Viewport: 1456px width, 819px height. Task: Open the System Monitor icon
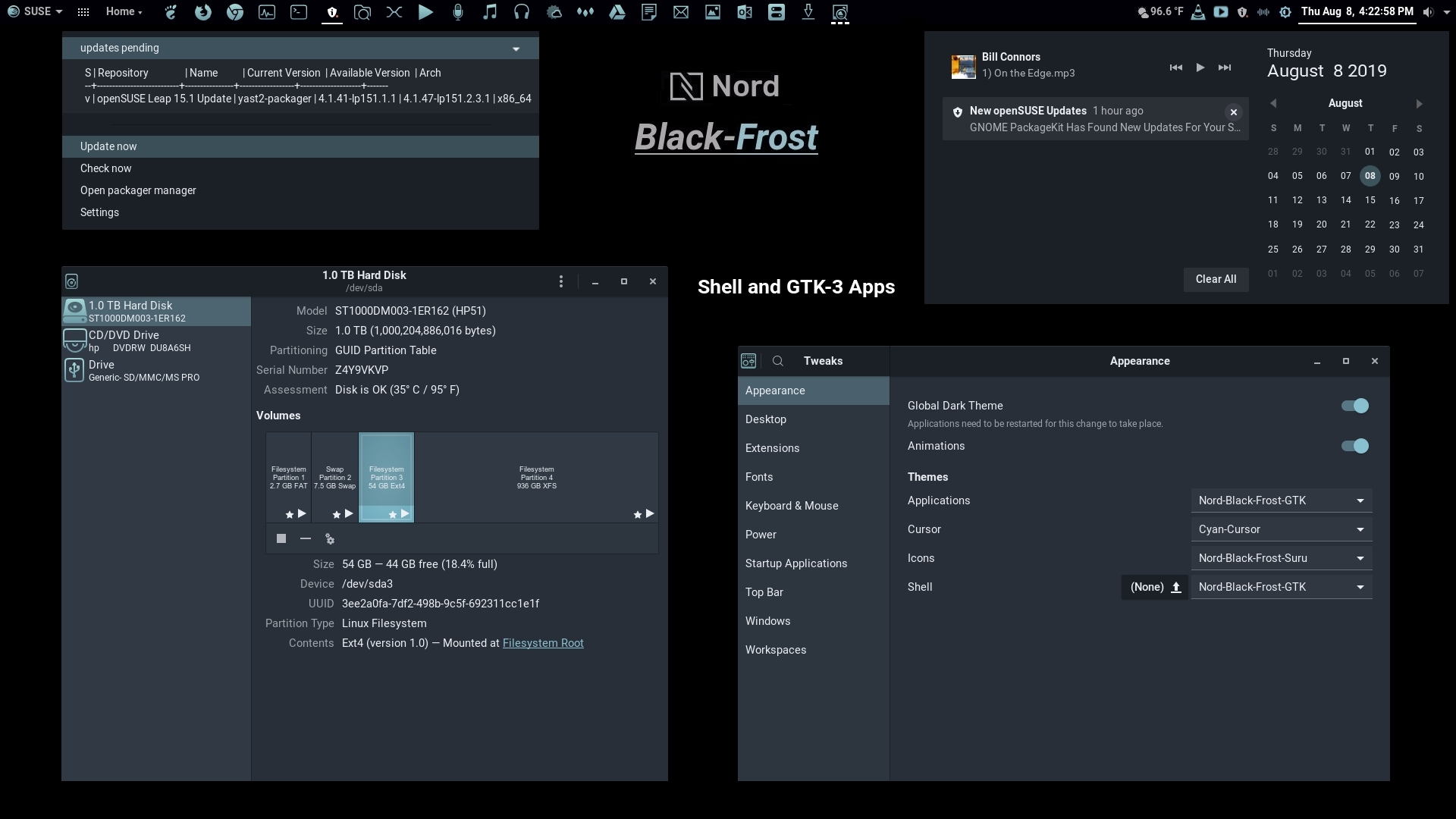[267, 12]
